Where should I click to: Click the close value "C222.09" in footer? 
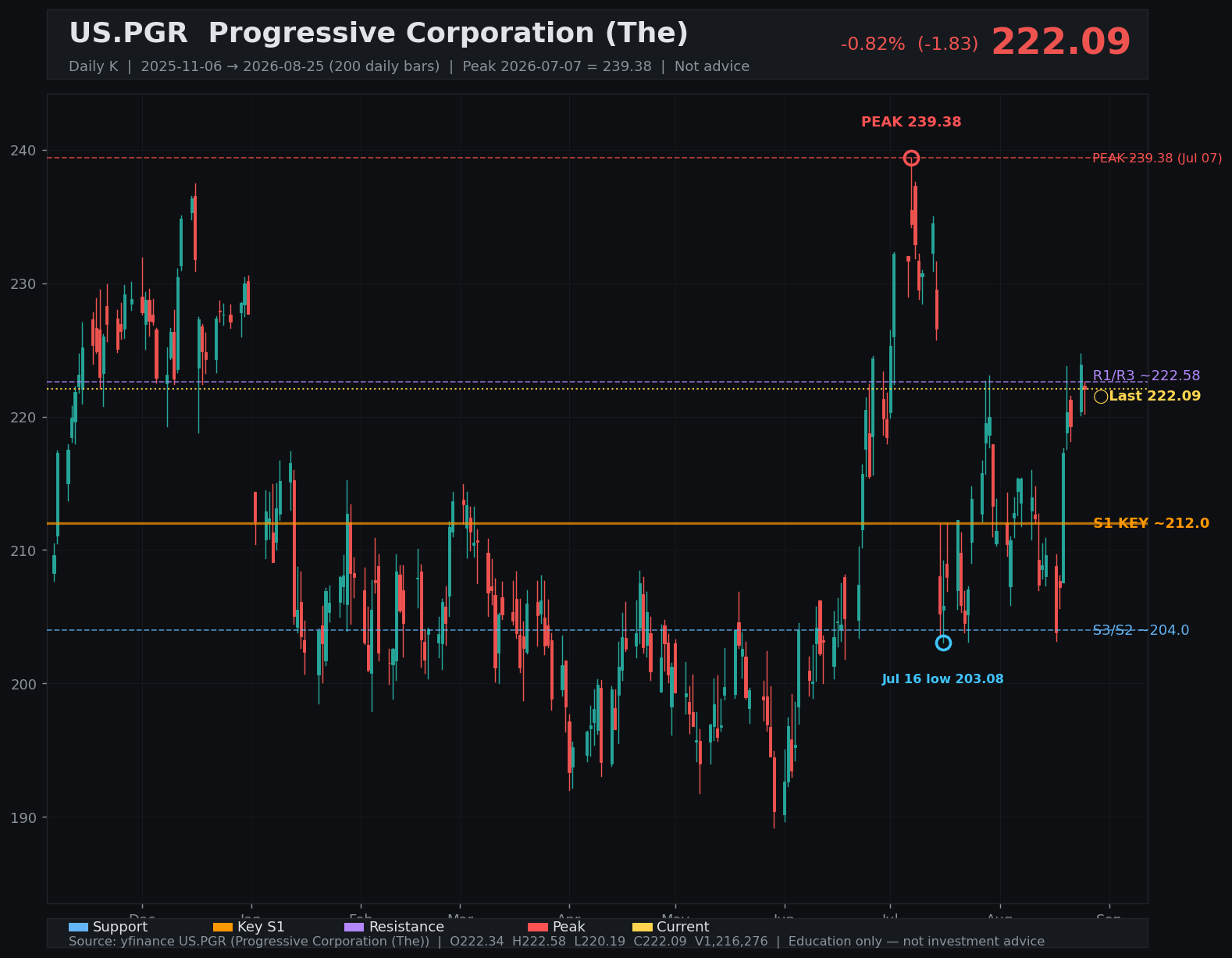tap(661, 942)
